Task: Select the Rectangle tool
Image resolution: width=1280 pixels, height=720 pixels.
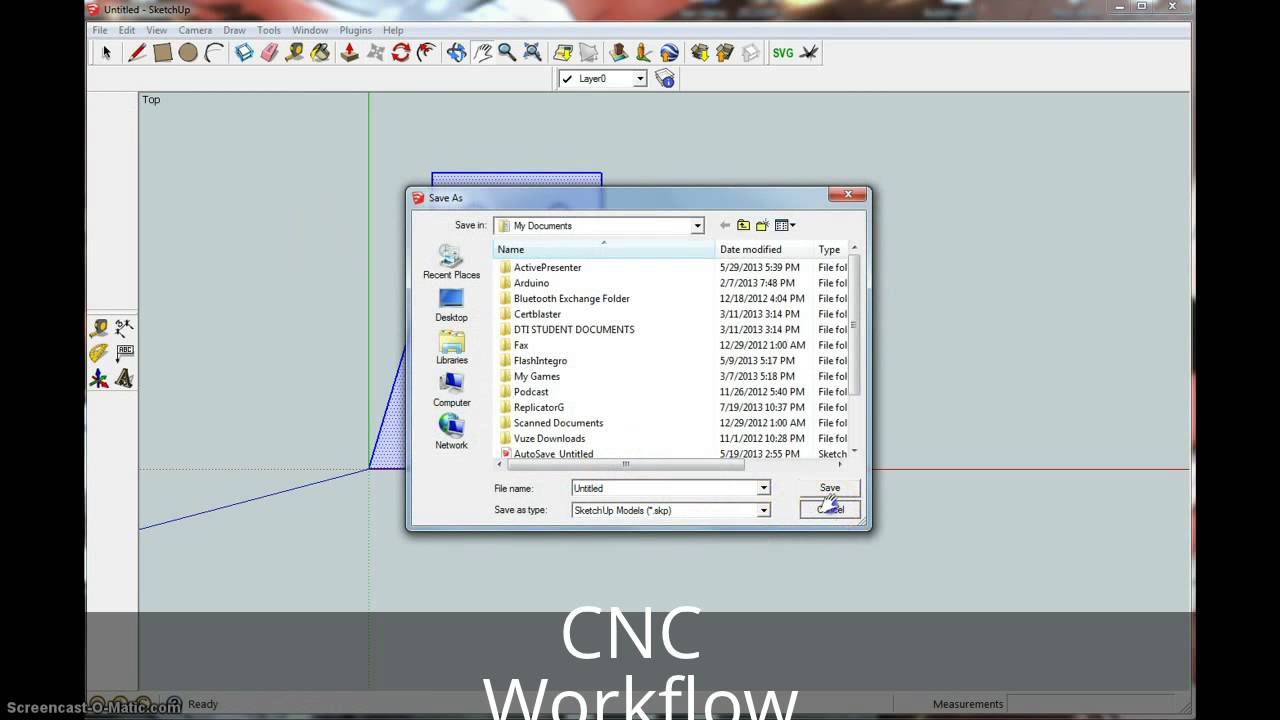Action: [162, 53]
